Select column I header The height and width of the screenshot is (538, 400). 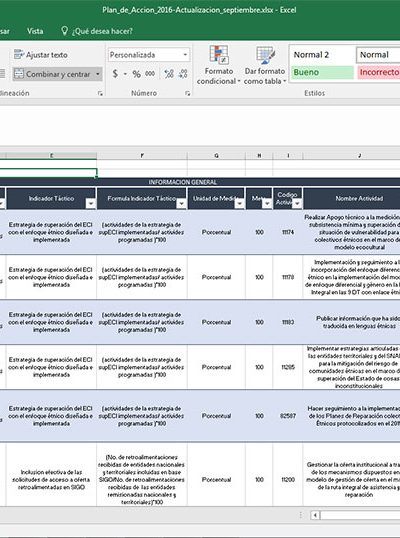pyautogui.click(x=288, y=156)
